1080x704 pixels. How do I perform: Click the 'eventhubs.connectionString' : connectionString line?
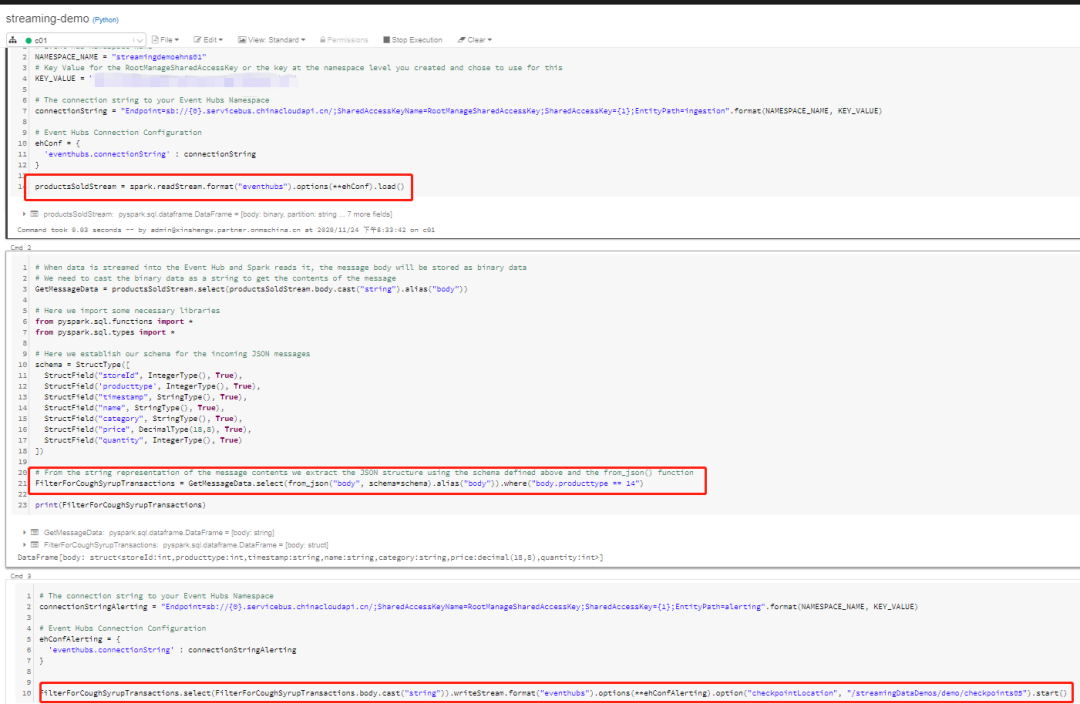click(x=149, y=154)
